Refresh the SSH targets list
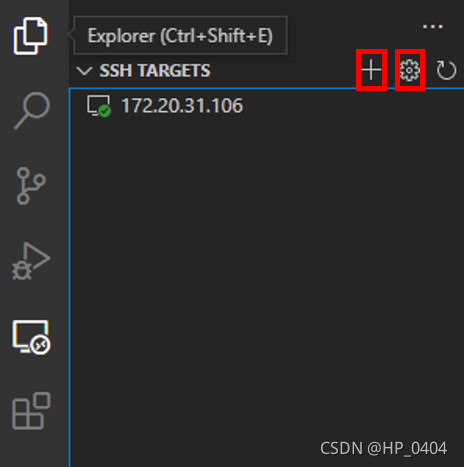This screenshot has height=467, width=464. [x=446, y=70]
